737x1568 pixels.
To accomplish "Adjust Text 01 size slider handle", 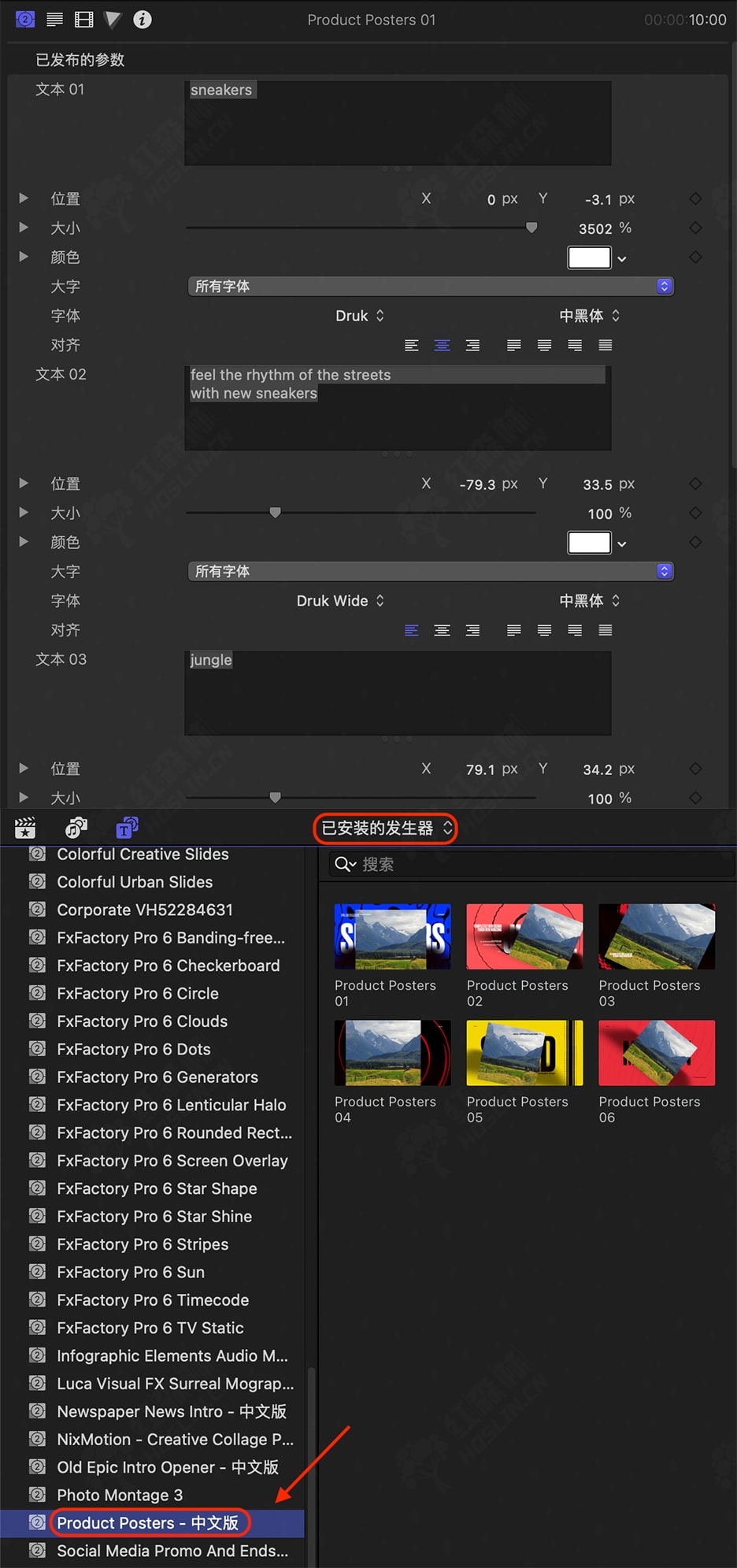I will (x=531, y=228).
